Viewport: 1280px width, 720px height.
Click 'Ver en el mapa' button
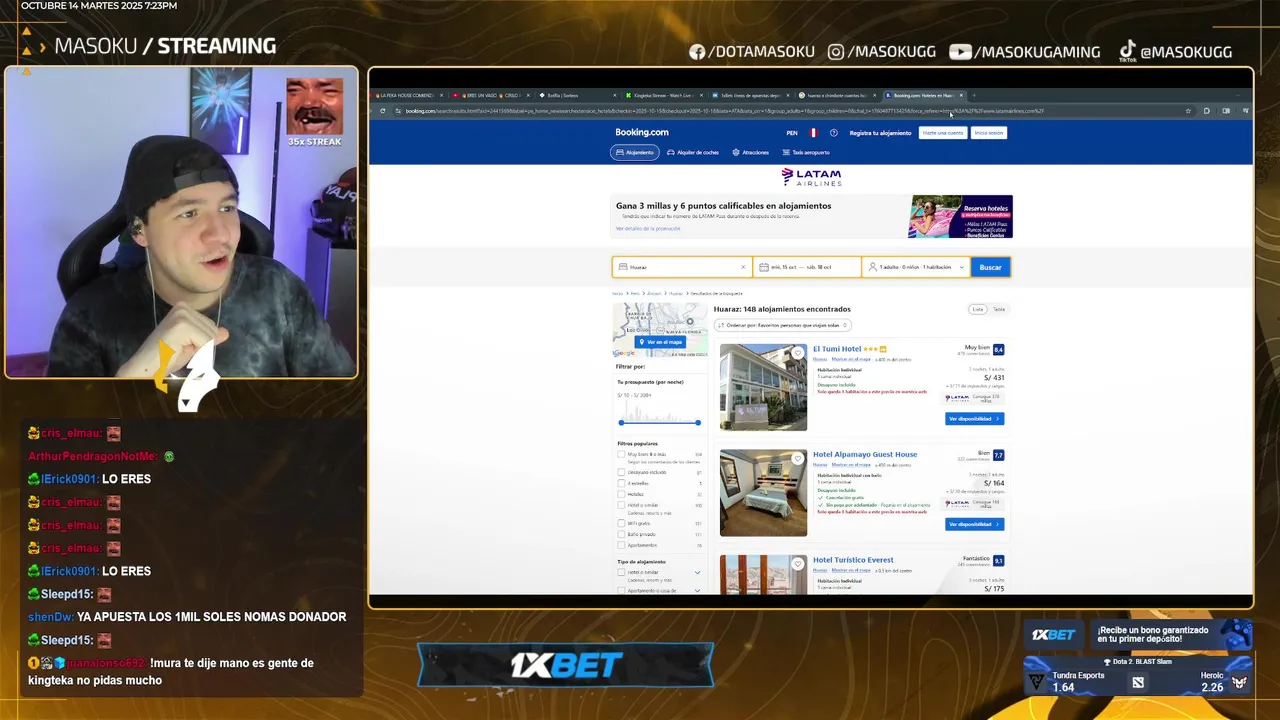tap(660, 342)
